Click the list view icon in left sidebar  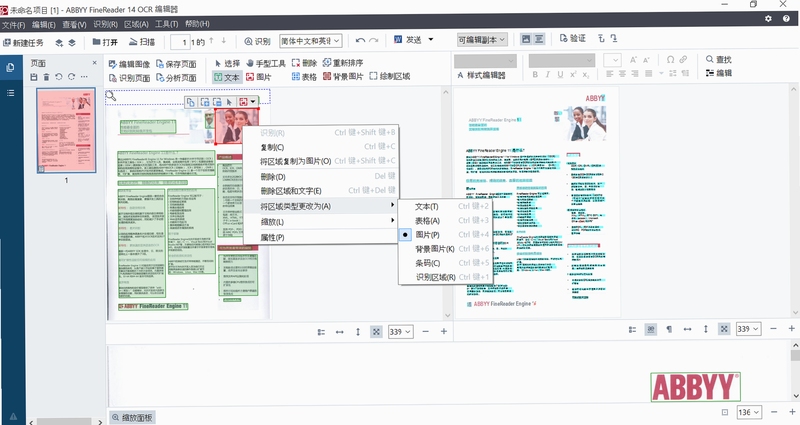pos(10,93)
